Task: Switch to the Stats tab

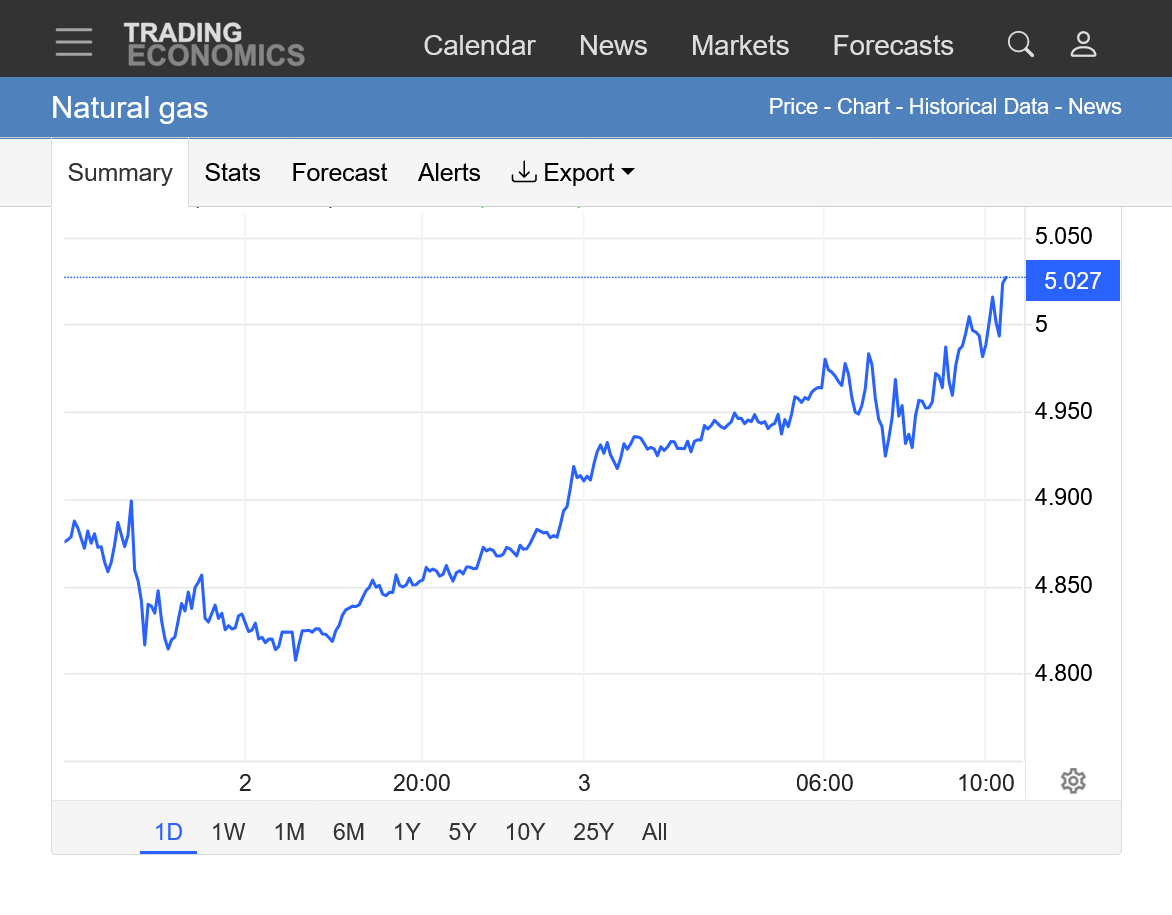Action: click(x=232, y=173)
